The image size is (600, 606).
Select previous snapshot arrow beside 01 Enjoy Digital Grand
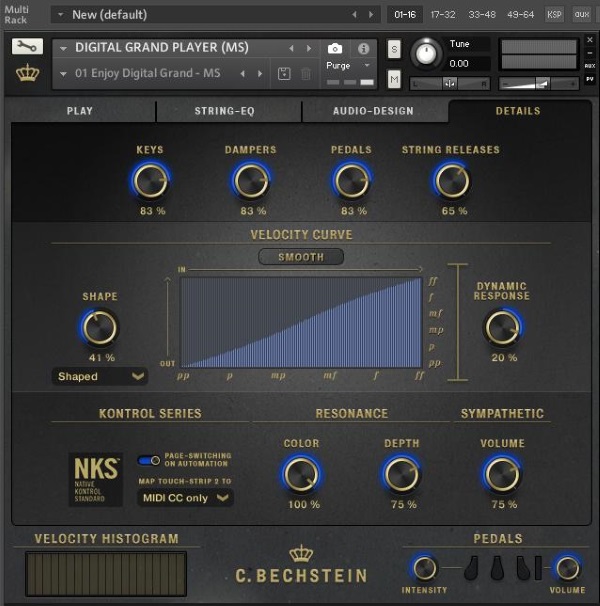pyautogui.click(x=242, y=73)
